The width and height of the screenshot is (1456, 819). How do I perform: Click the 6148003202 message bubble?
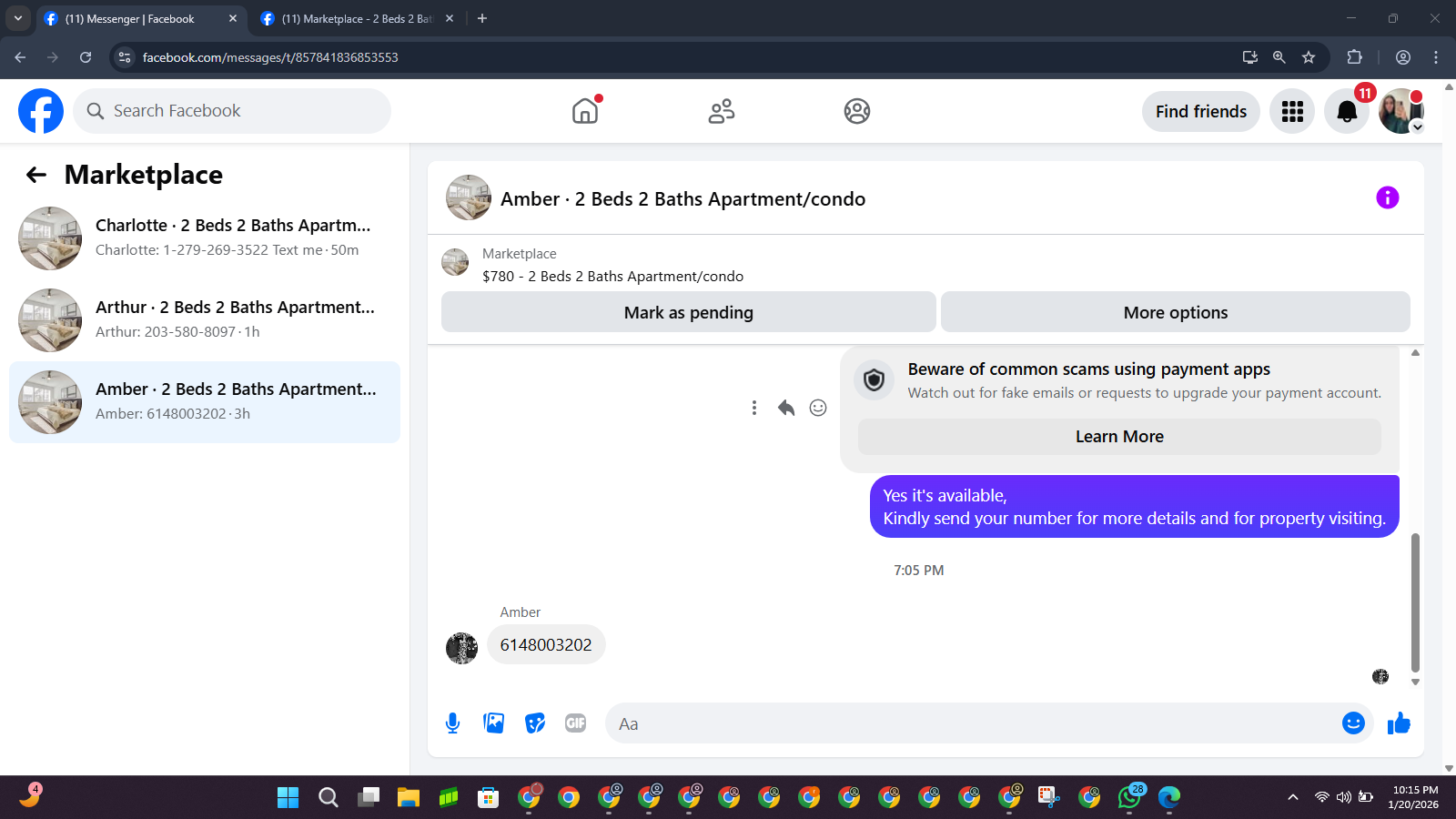[x=546, y=644]
